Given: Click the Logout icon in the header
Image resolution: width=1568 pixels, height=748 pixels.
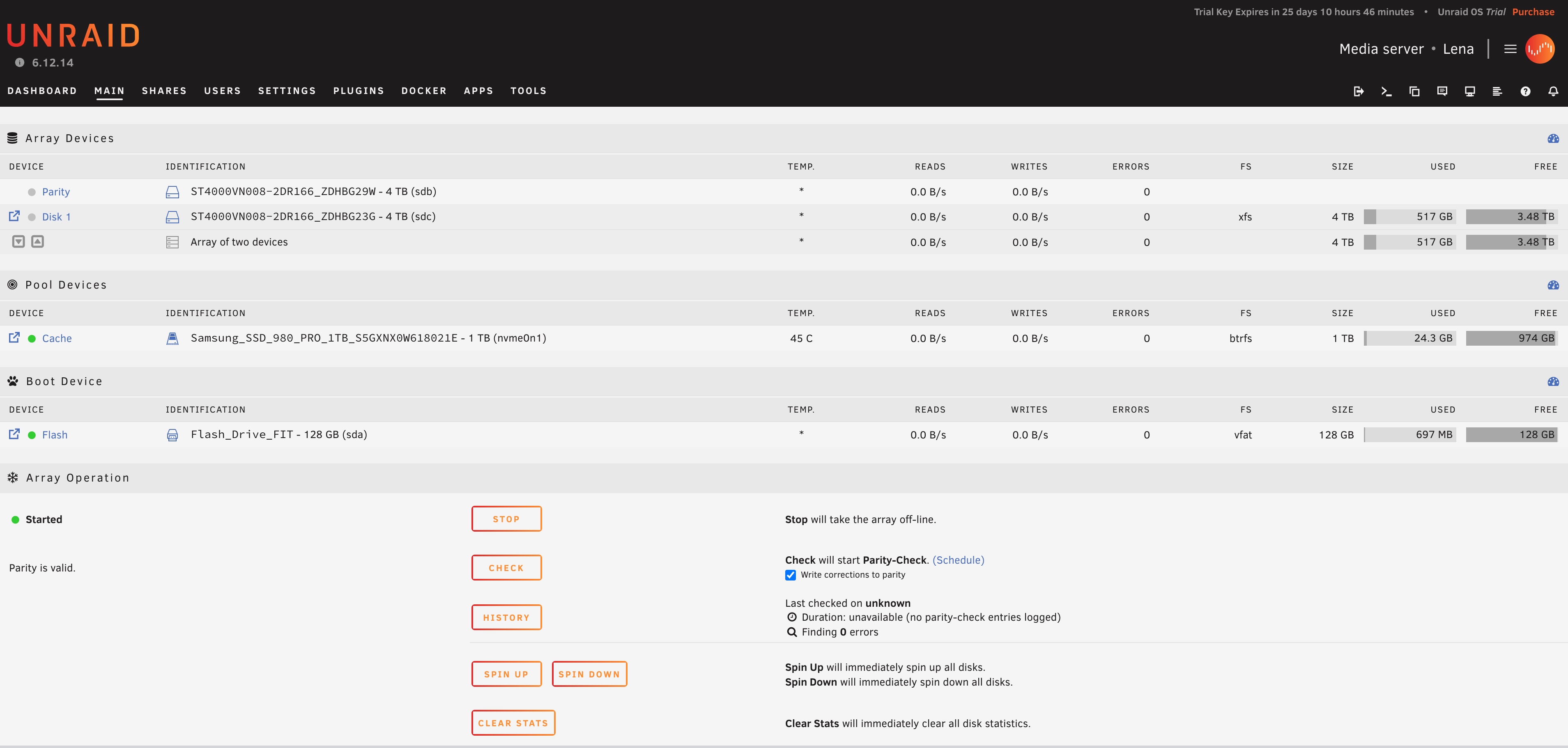Looking at the screenshot, I should [x=1359, y=91].
